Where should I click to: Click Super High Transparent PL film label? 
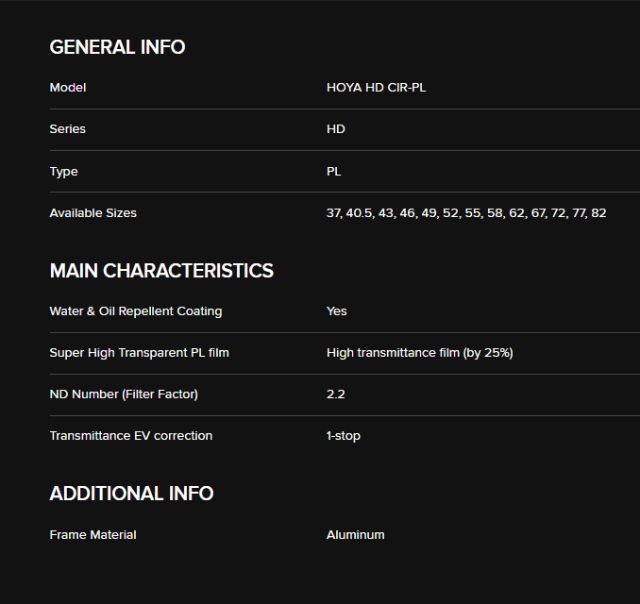click(139, 353)
